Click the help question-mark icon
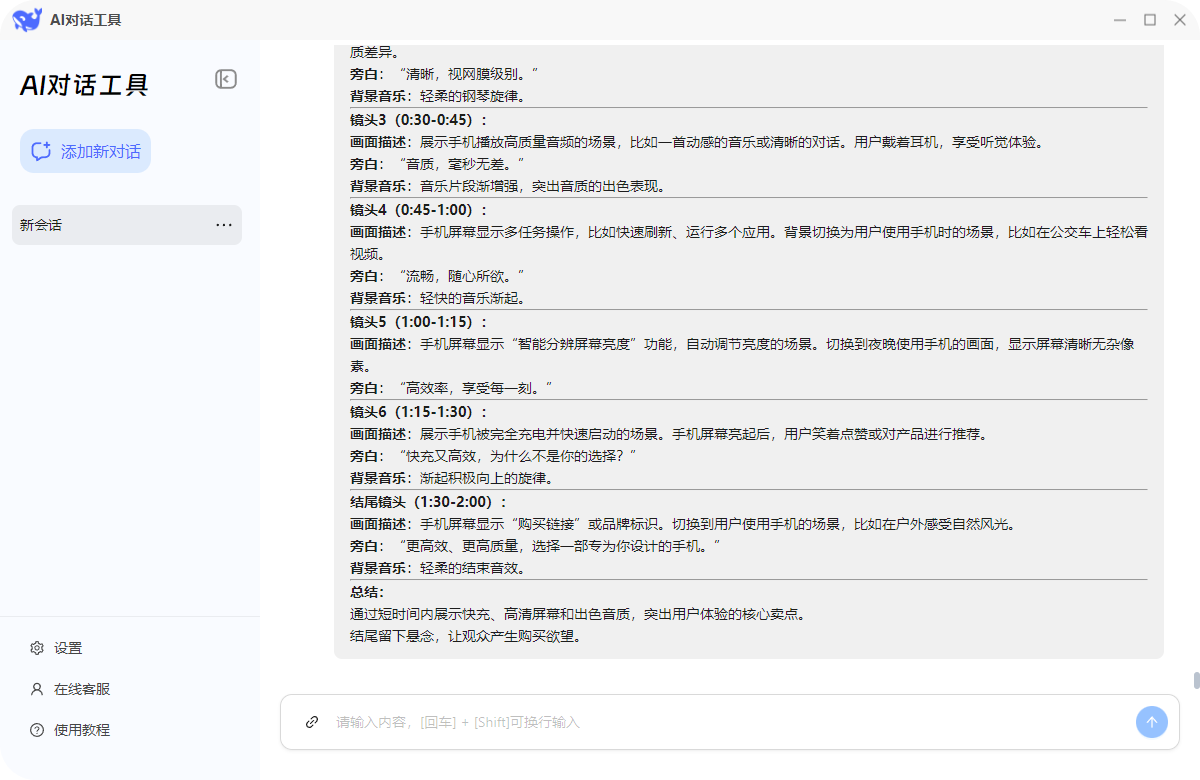 click(x=37, y=730)
